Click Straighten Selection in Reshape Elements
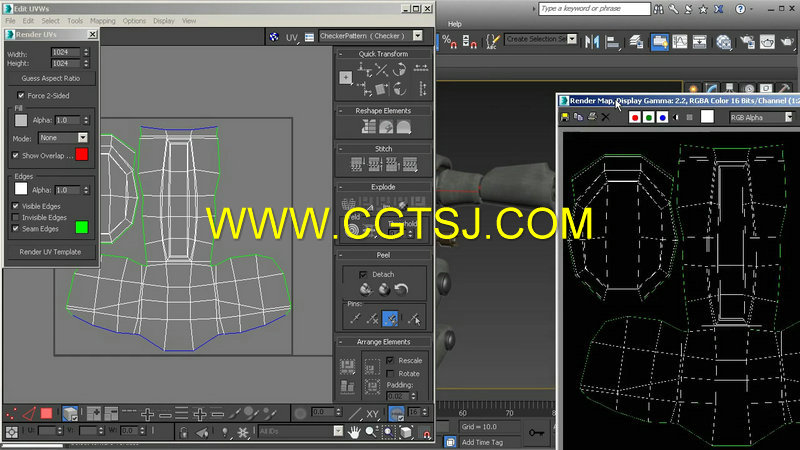 pos(368,126)
